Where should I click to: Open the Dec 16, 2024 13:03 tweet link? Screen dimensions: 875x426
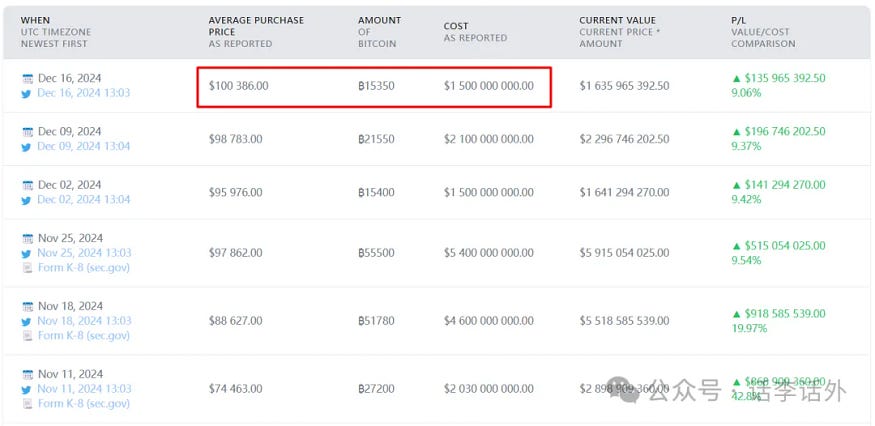coord(84,93)
